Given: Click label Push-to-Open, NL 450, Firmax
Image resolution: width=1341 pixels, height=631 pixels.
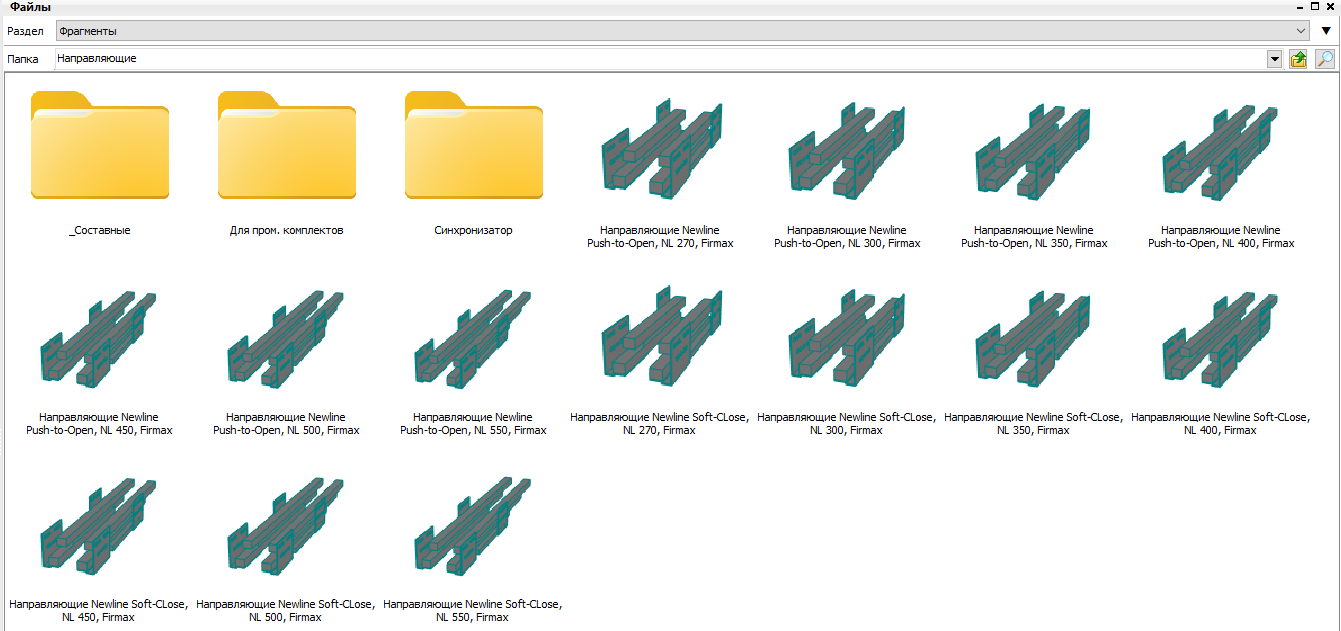Looking at the screenshot, I should pos(99,424).
